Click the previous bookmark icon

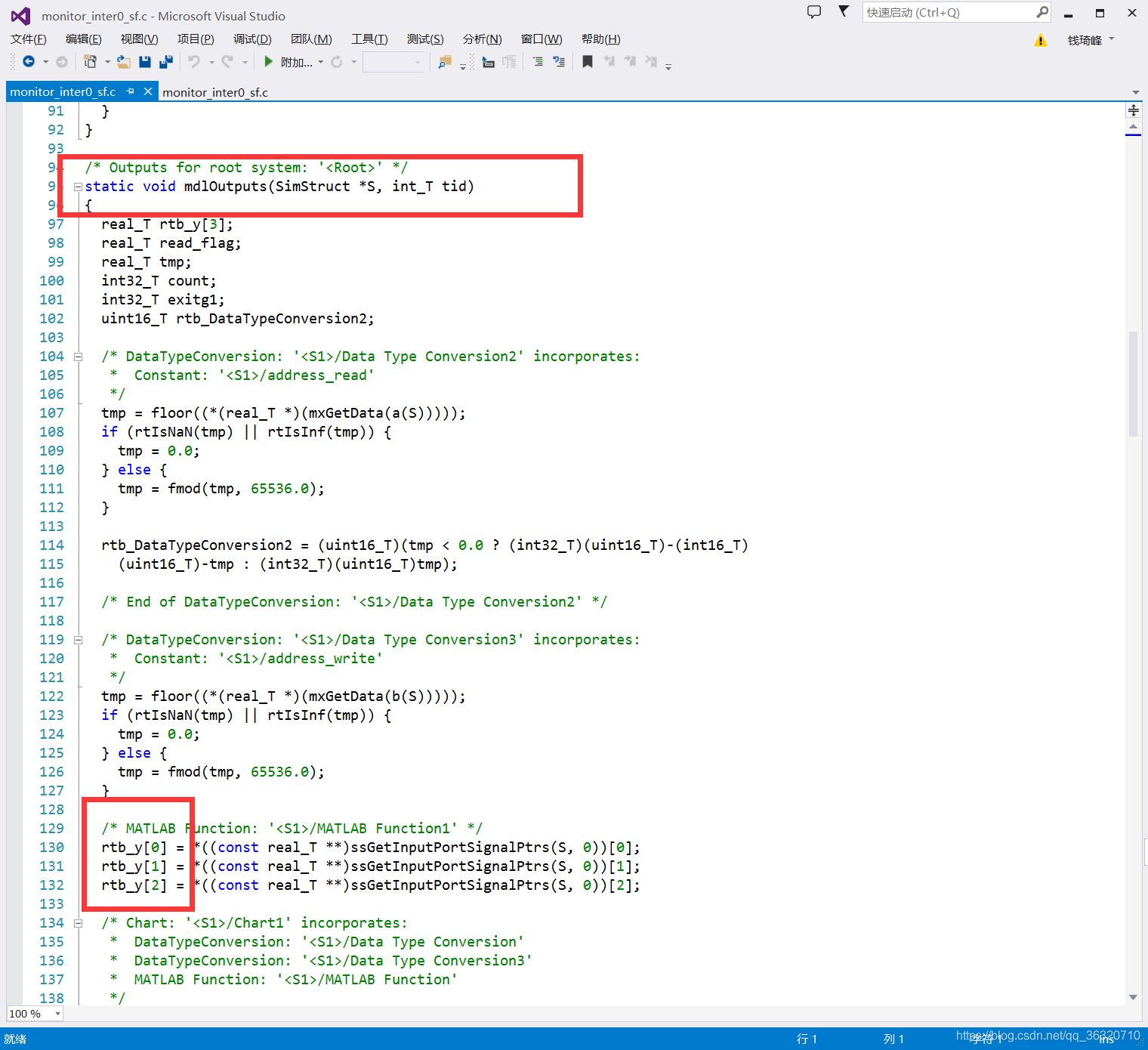(609, 62)
